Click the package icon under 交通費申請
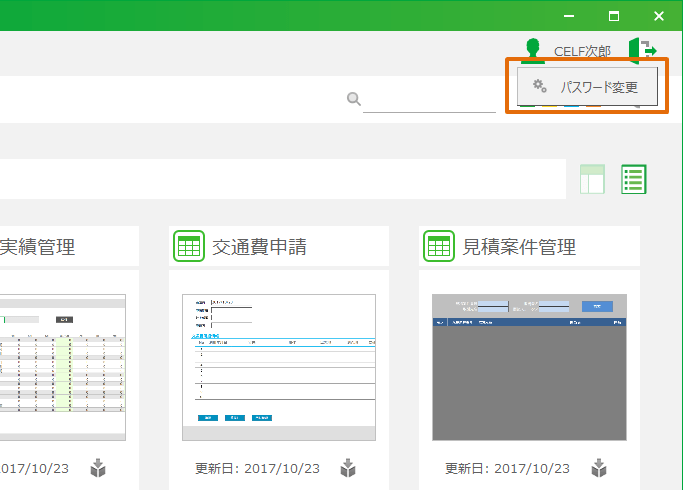 (x=348, y=468)
